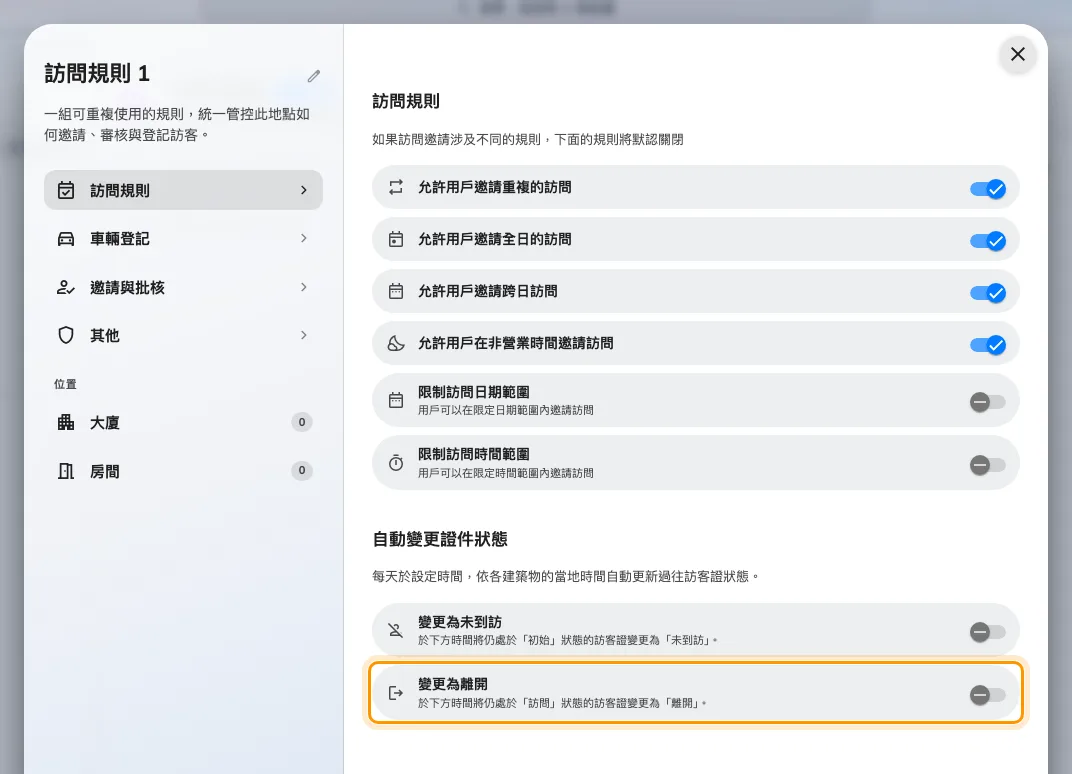Turn off 允許用戶邀請全日的訪問 switch
The width and height of the screenshot is (1072, 774).
pos(988,241)
